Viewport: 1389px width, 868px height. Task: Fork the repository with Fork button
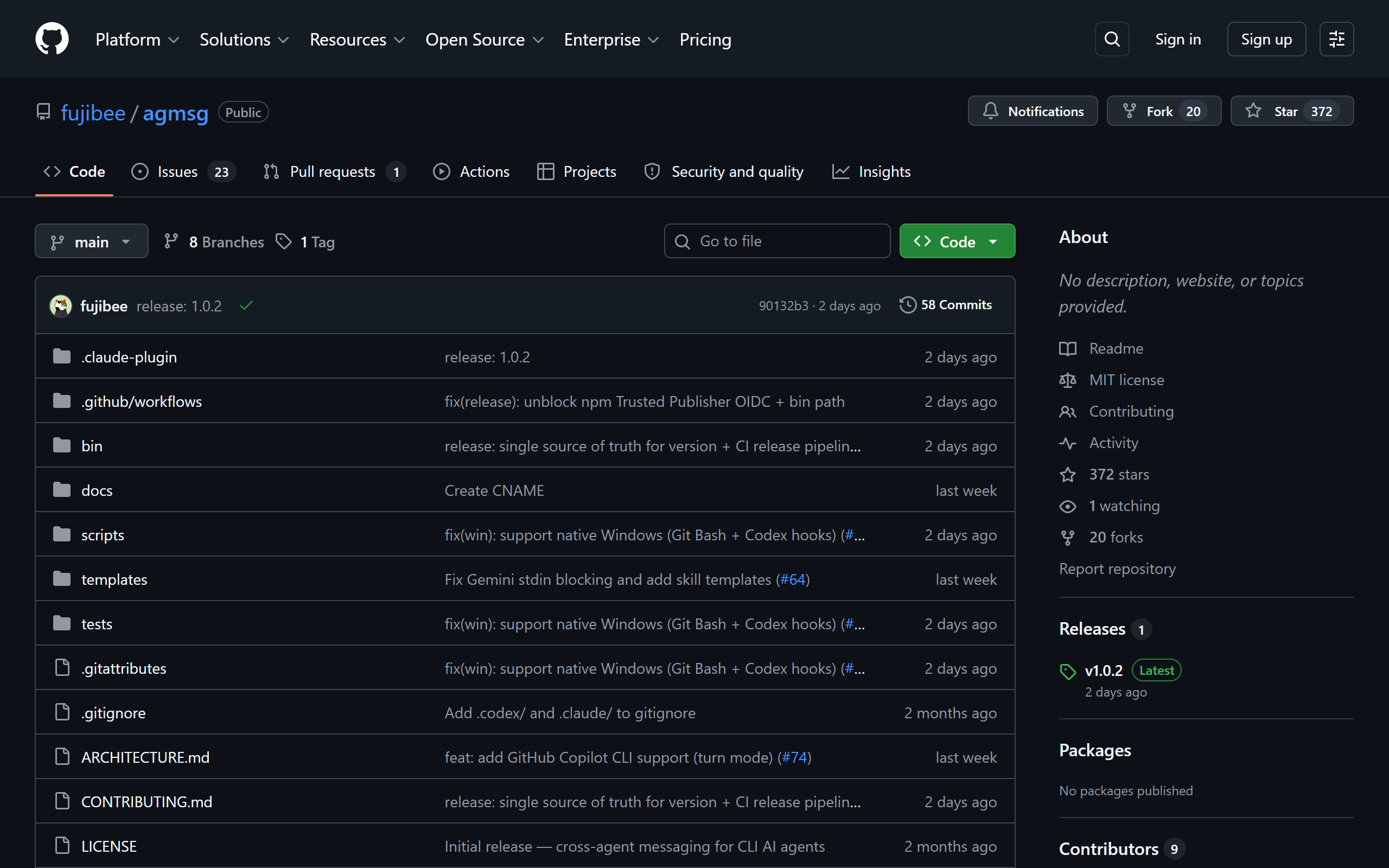(1163, 111)
